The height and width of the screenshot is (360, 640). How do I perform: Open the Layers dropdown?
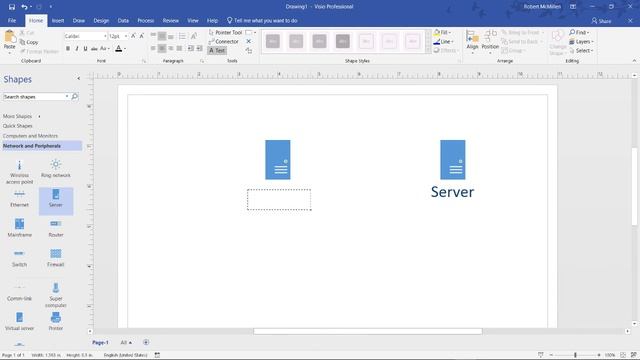(x=581, y=42)
